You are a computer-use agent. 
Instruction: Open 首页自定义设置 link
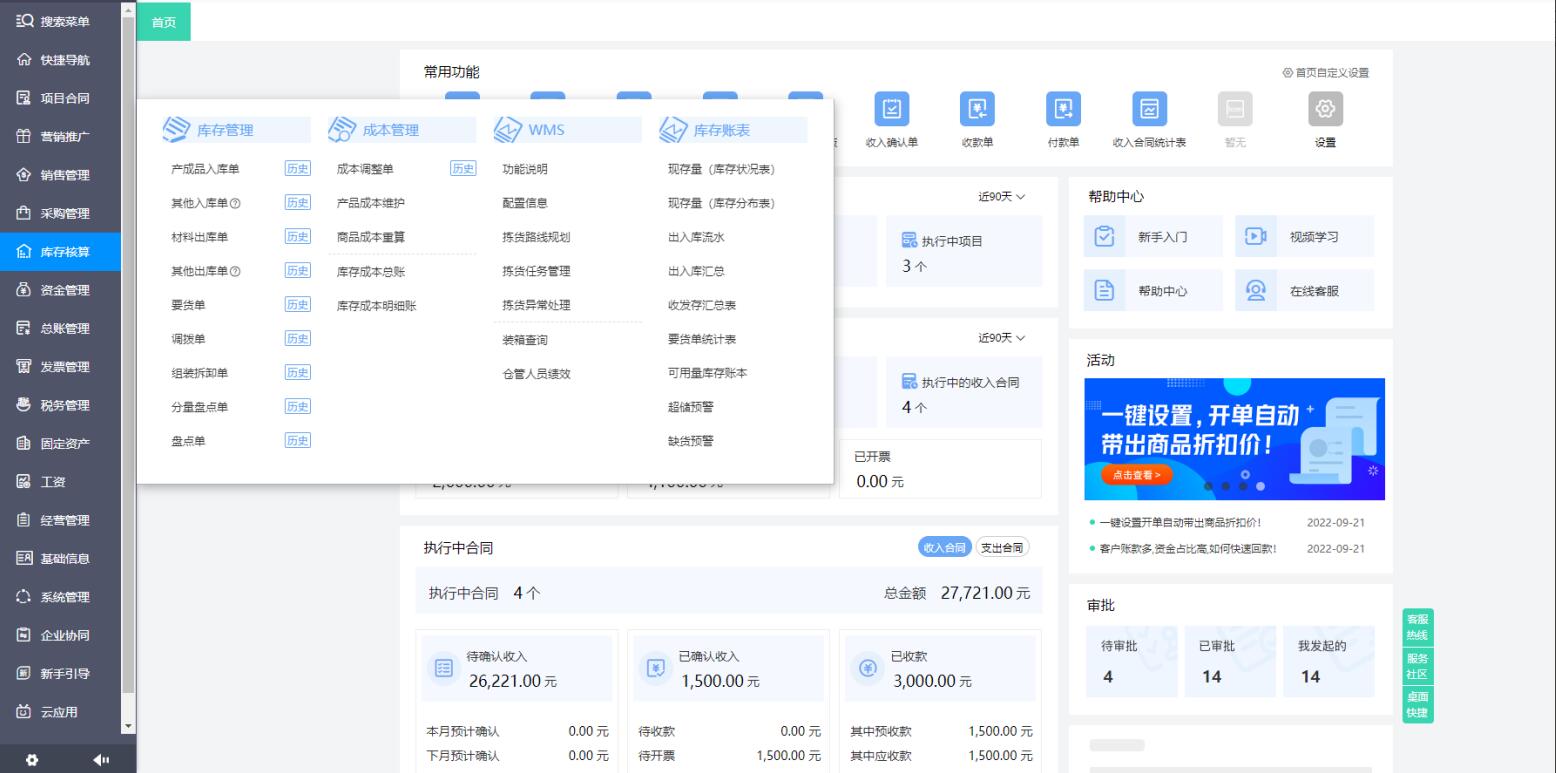[1327, 72]
